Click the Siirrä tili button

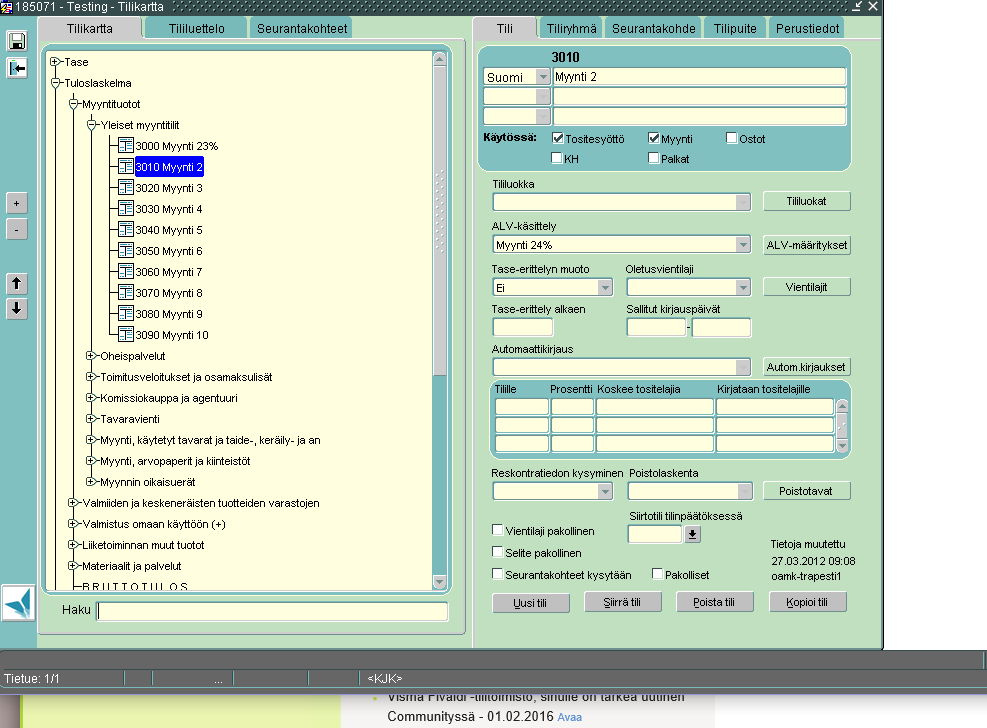click(623, 602)
